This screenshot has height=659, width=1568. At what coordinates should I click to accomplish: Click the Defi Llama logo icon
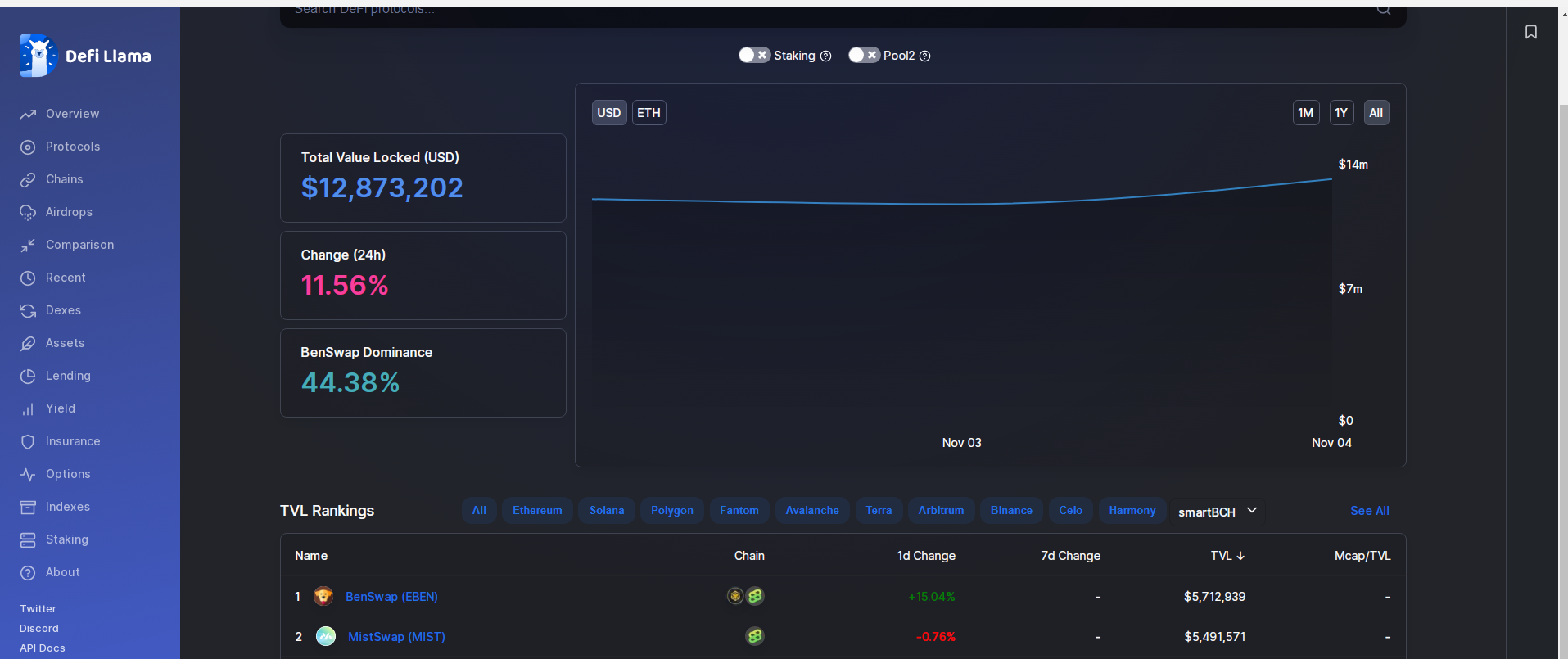coord(38,56)
